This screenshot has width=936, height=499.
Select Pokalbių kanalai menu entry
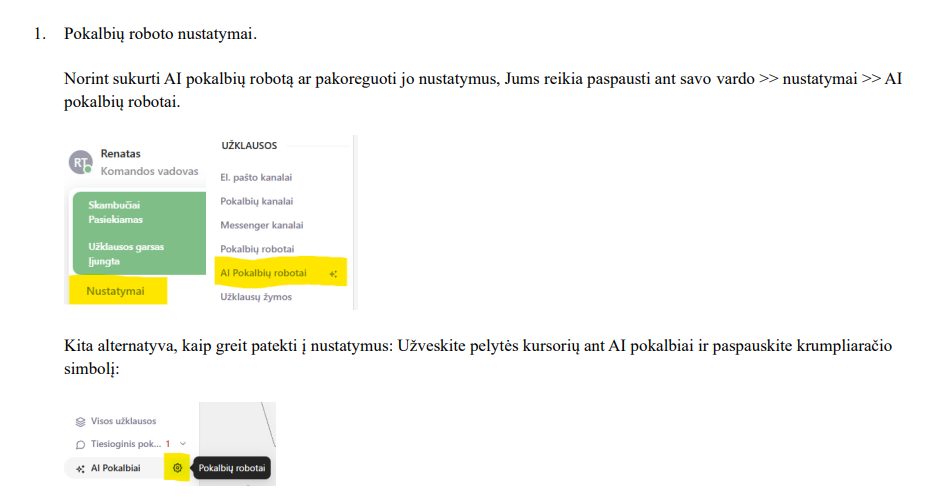257,201
